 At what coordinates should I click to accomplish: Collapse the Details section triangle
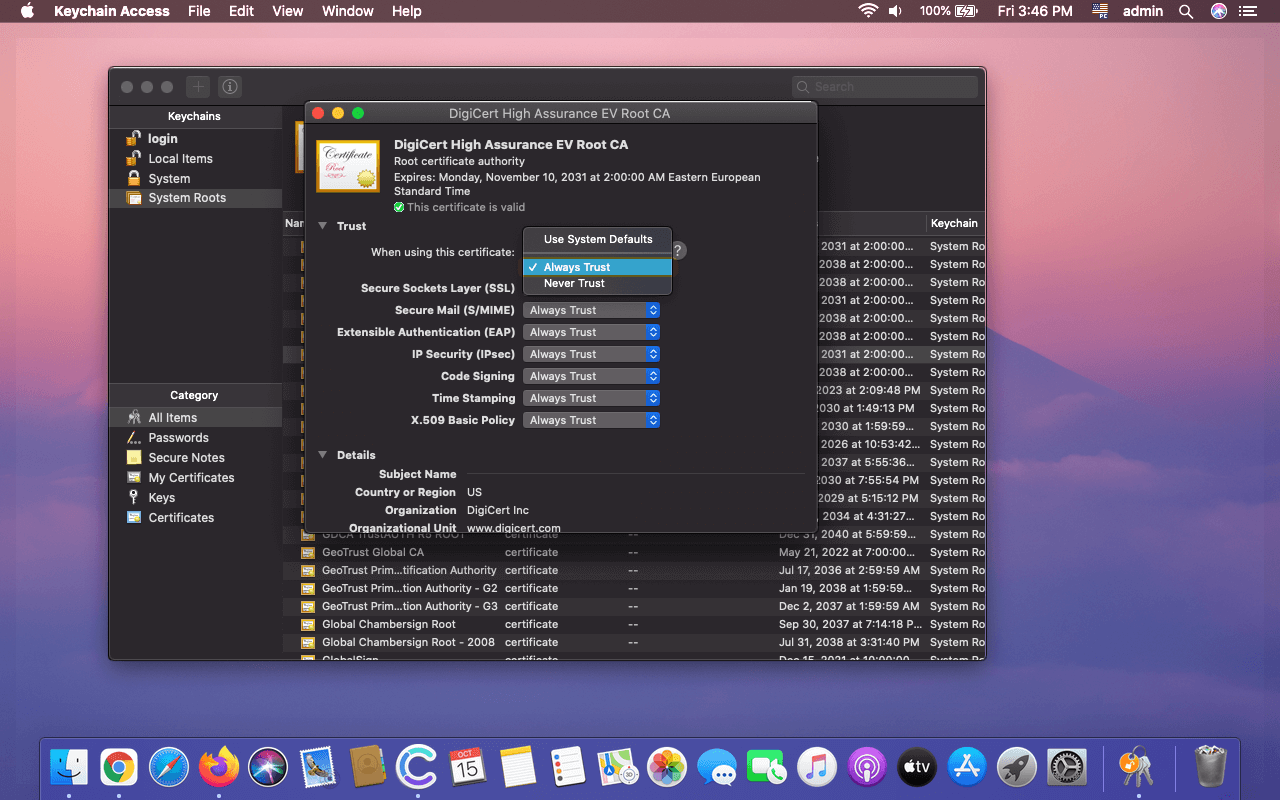click(x=323, y=455)
